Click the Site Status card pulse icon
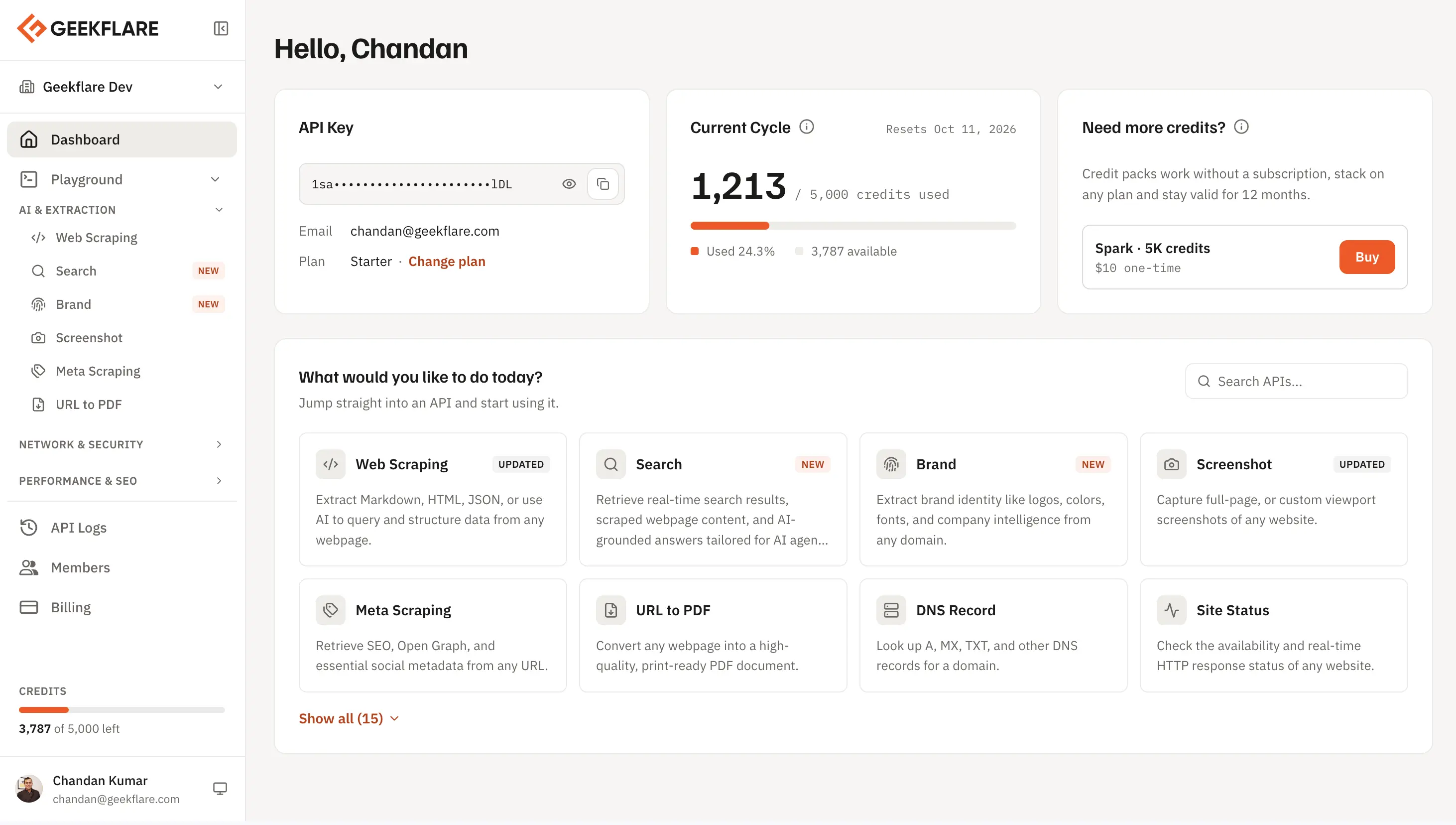 (1171, 610)
